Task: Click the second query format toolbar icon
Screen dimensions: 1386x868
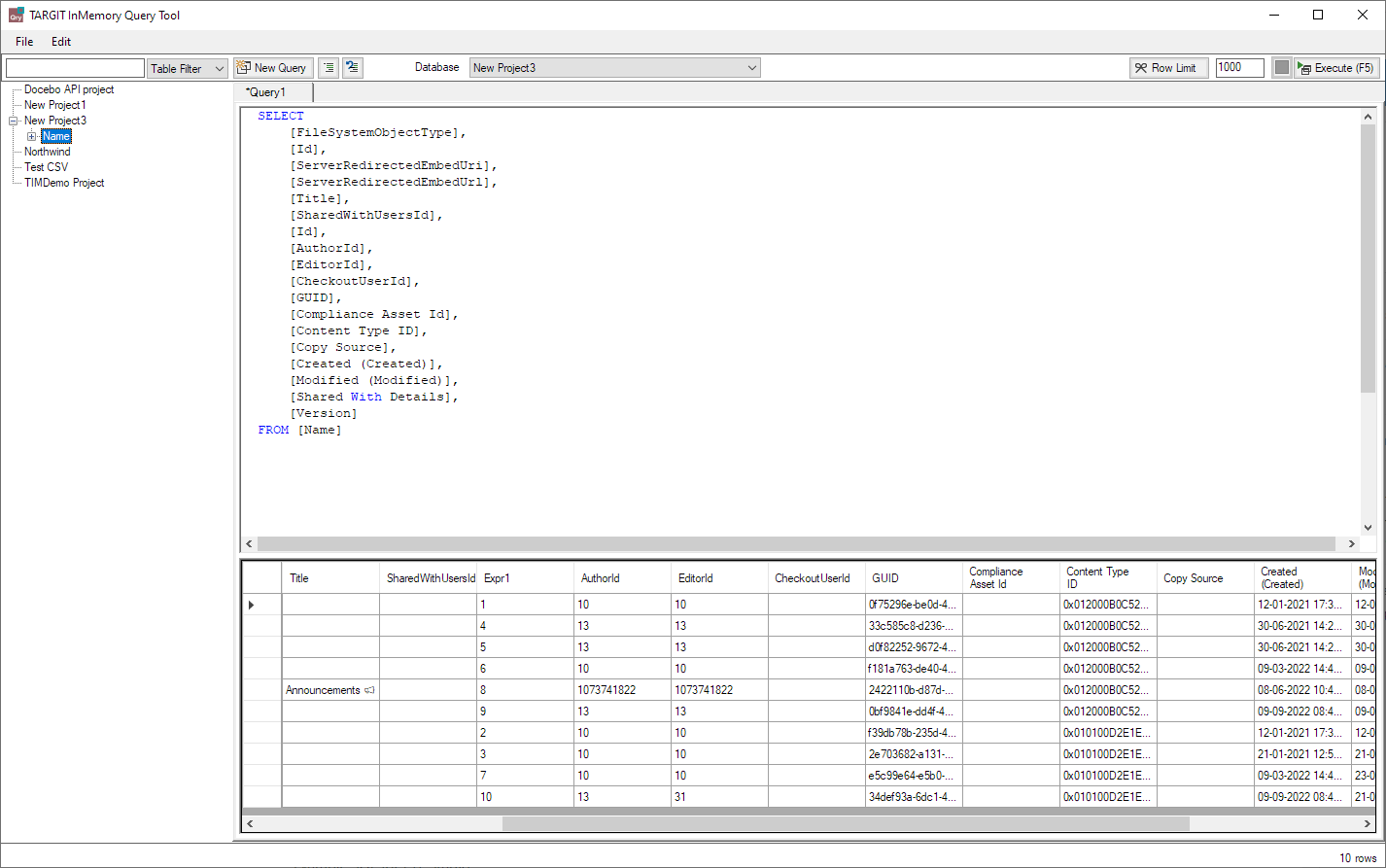Action: (x=353, y=68)
